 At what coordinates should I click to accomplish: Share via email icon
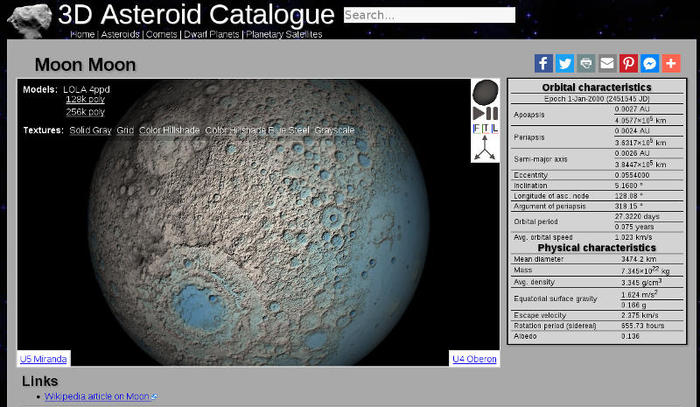tap(607, 63)
